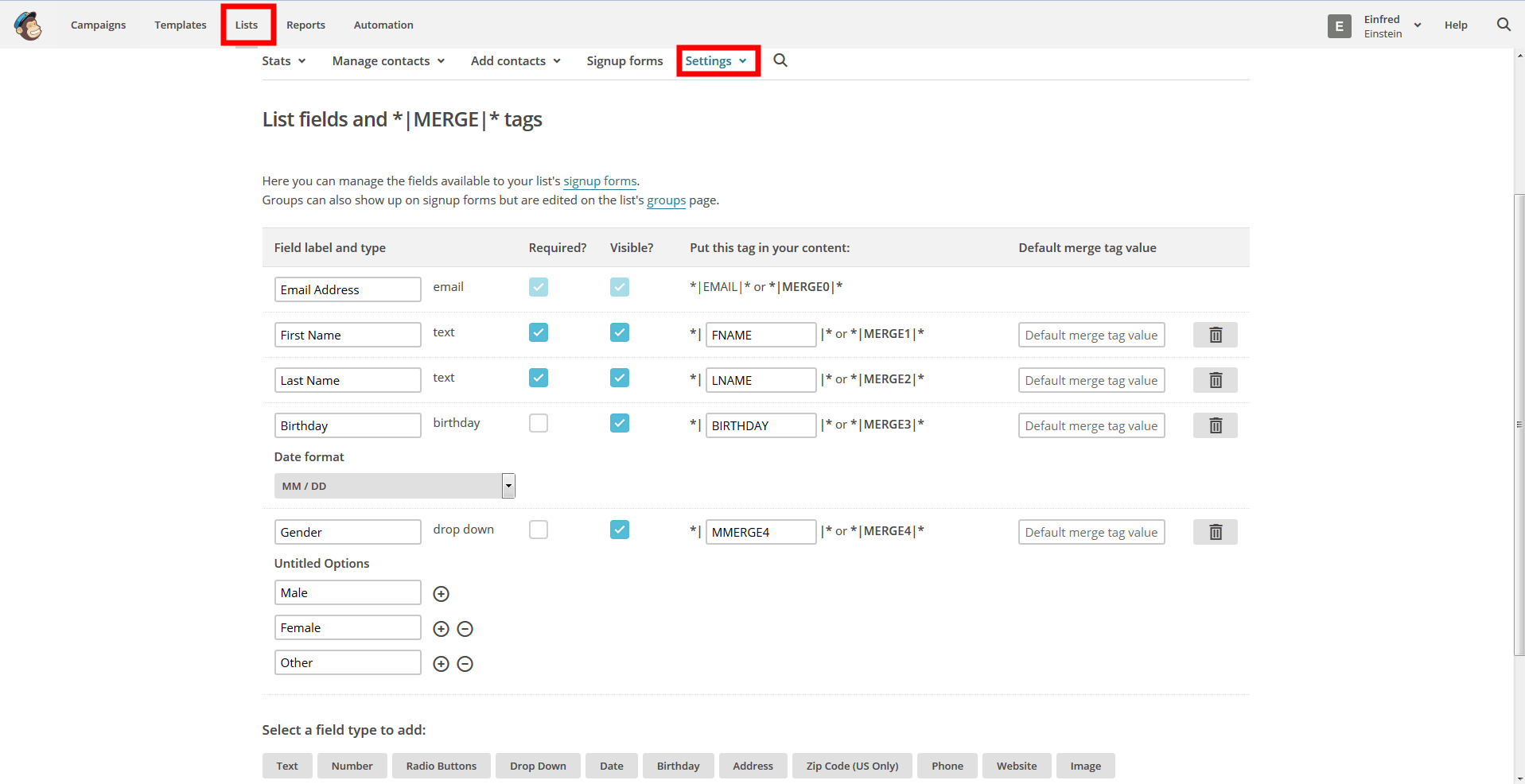
Task: Open Signup forms tab
Action: click(x=624, y=61)
